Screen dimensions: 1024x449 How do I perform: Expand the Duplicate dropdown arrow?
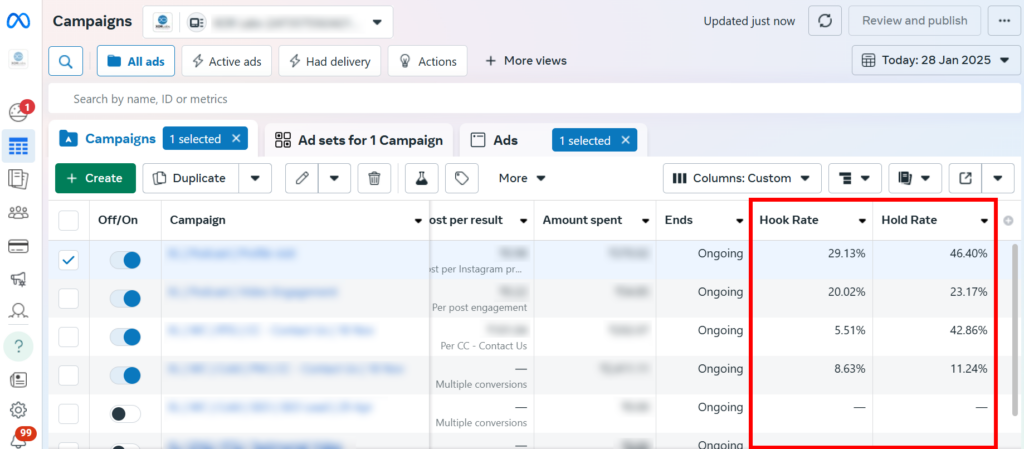tap(255, 178)
